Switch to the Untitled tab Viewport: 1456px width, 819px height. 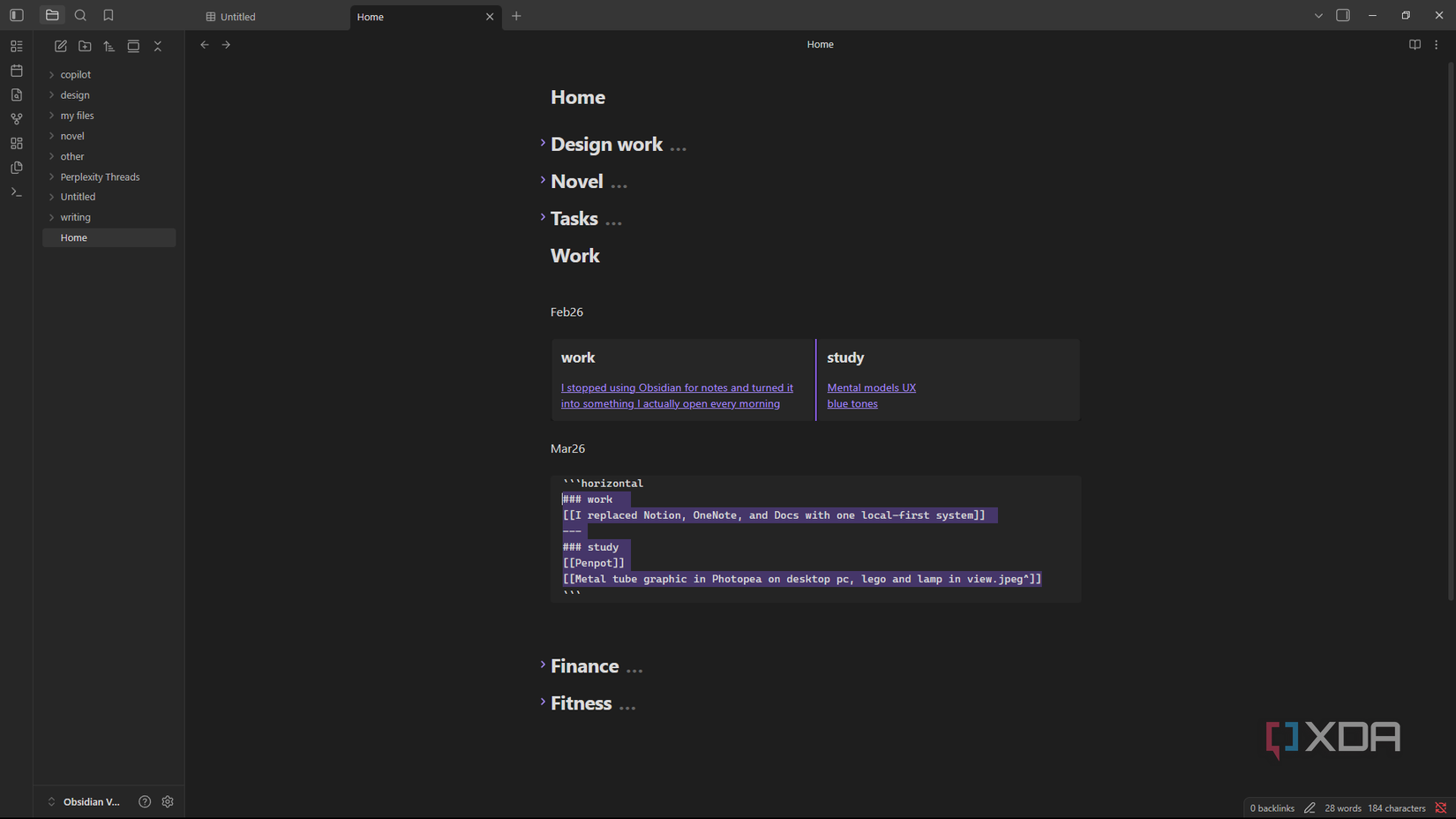274,17
